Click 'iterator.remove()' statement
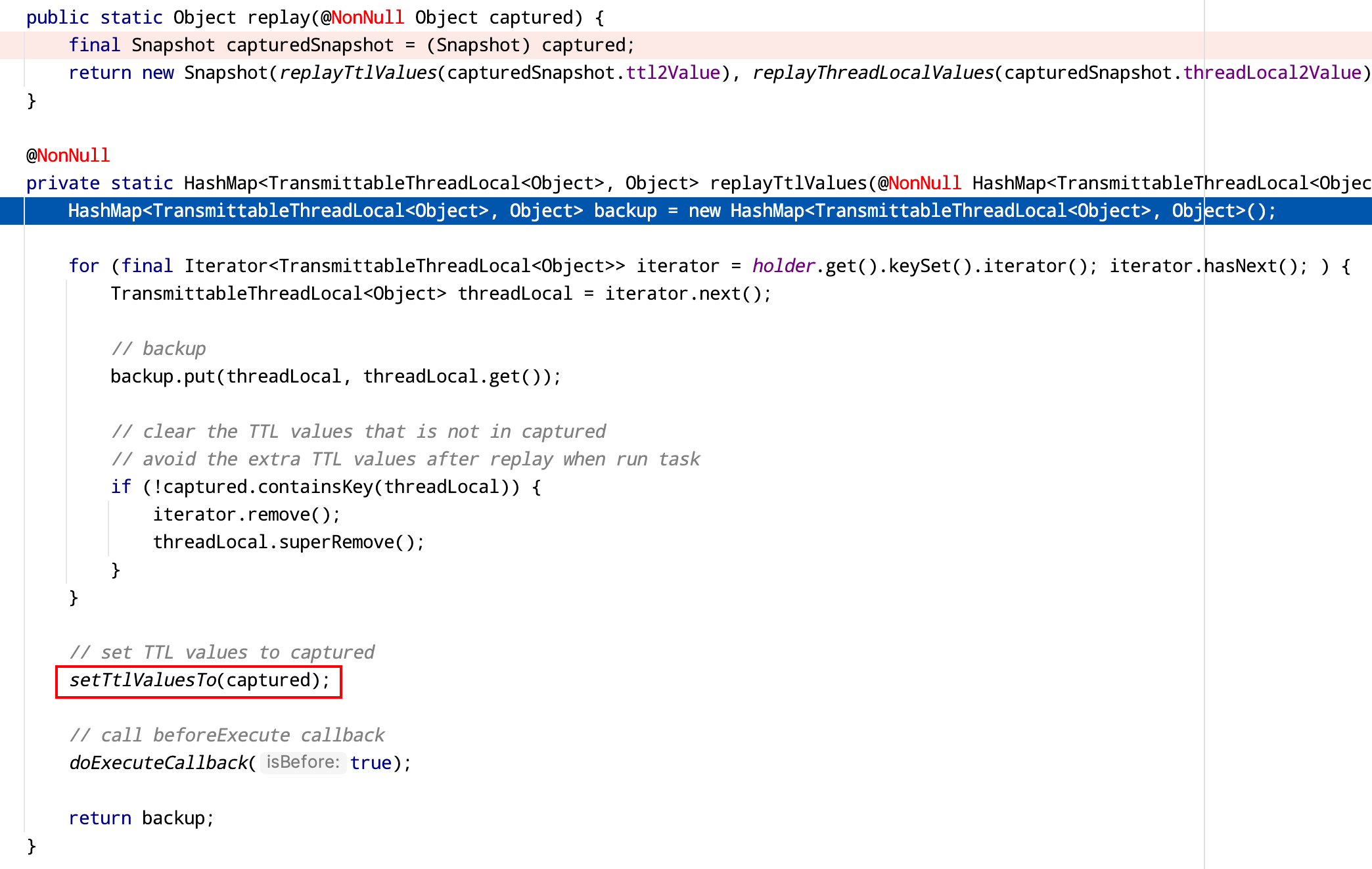 (247, 515)
